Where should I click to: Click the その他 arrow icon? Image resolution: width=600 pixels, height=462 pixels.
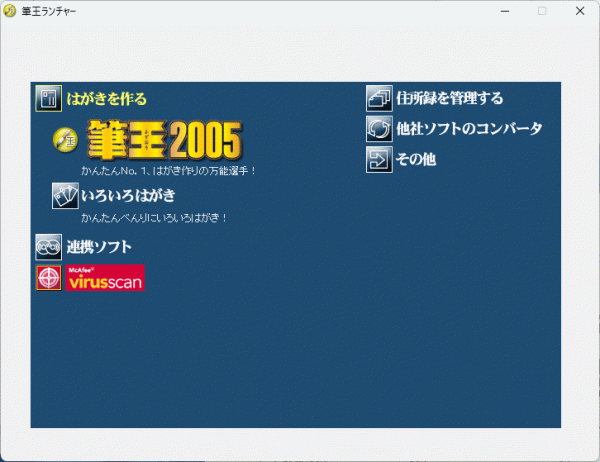379,159
